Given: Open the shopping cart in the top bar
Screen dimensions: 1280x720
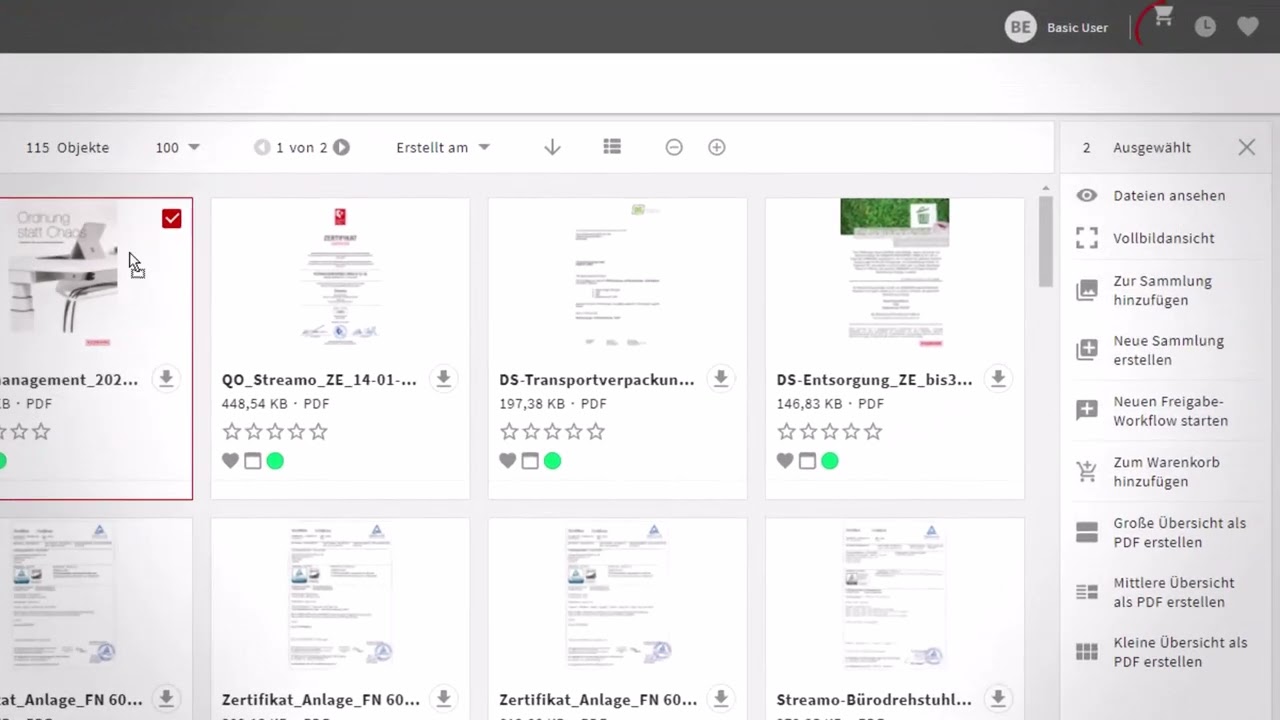Looking at the screenshot, I should coord(1163,18).
